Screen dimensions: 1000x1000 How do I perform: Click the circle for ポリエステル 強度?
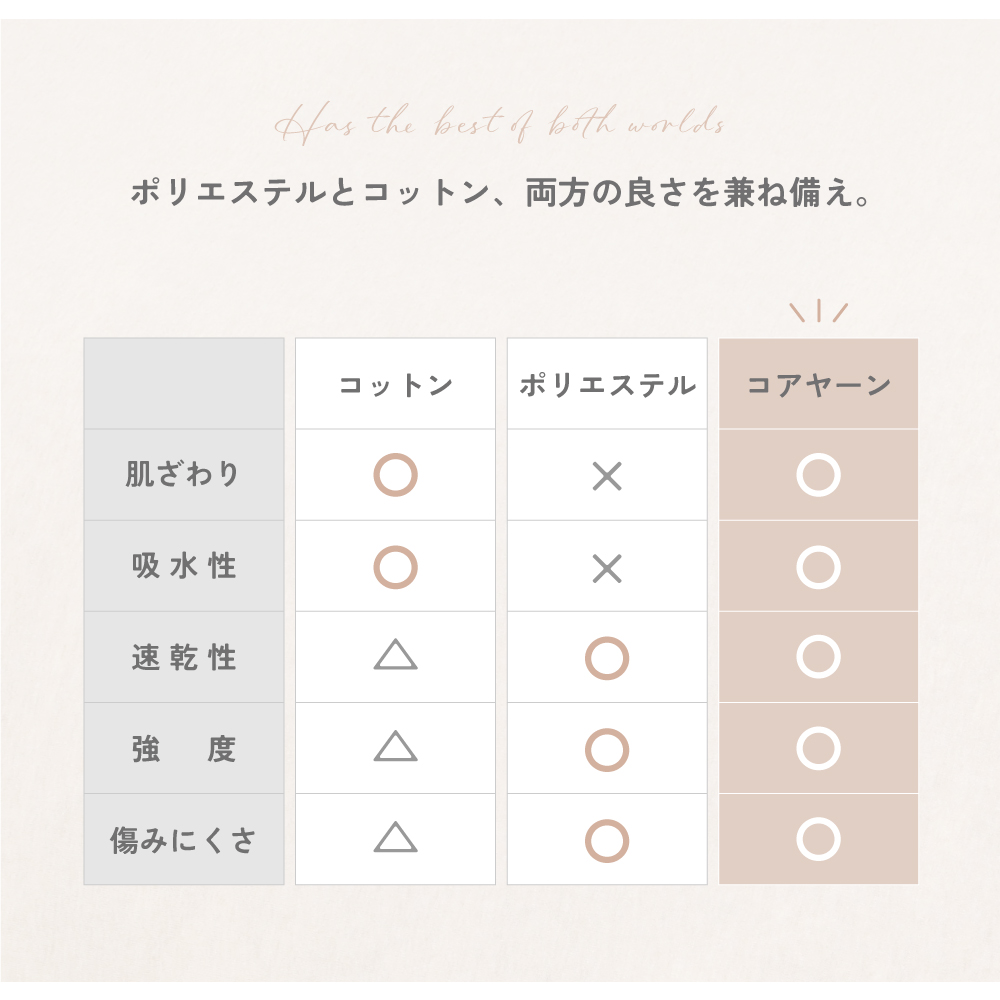click(x=607, y=750)
